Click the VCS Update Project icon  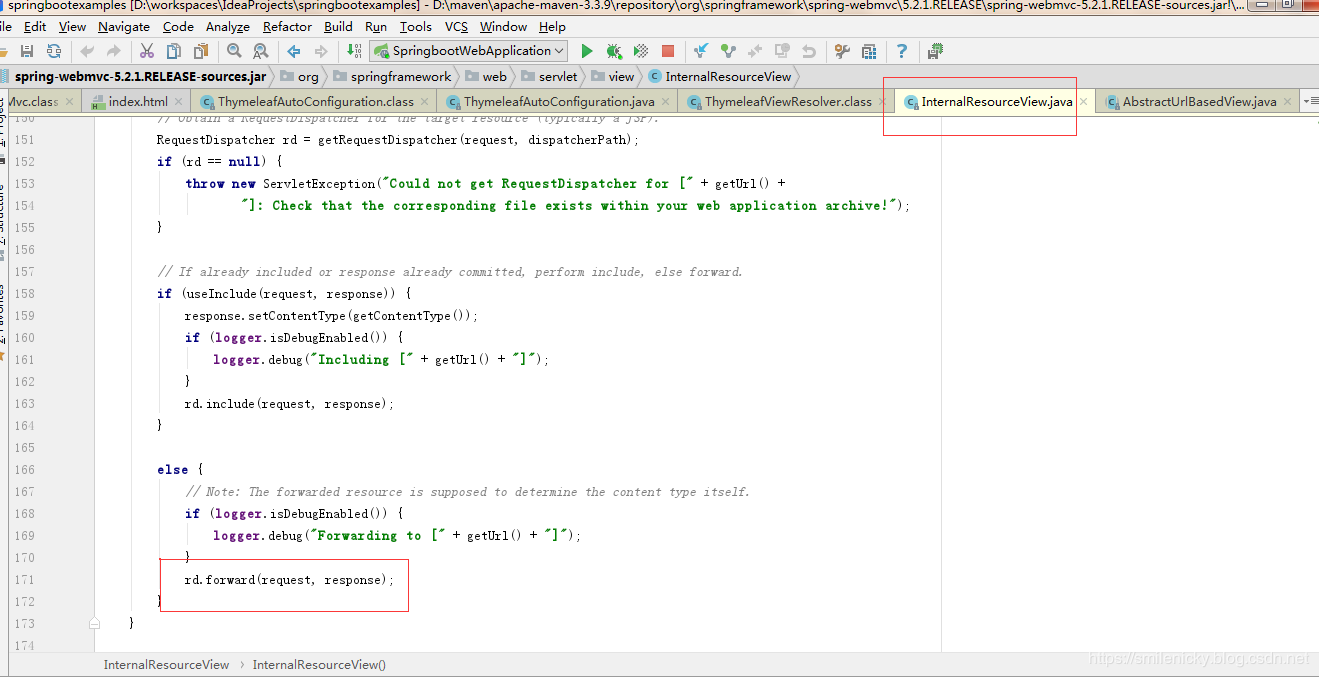coord(701,51)
